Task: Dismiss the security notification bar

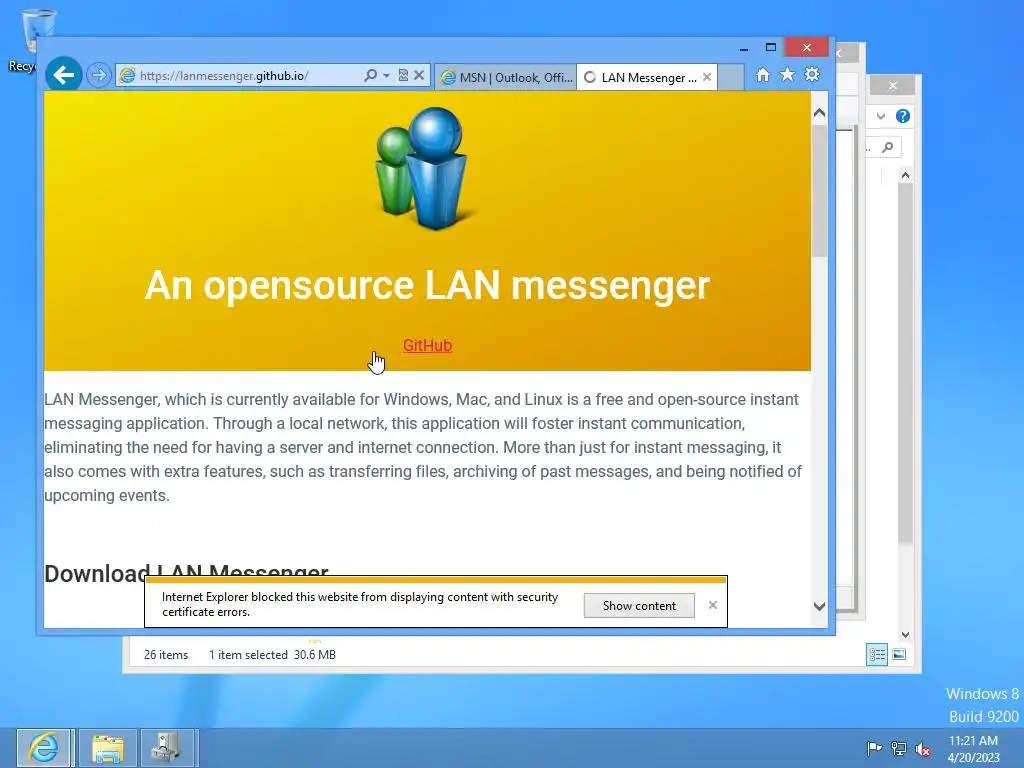Action: [x=712, y=605]
